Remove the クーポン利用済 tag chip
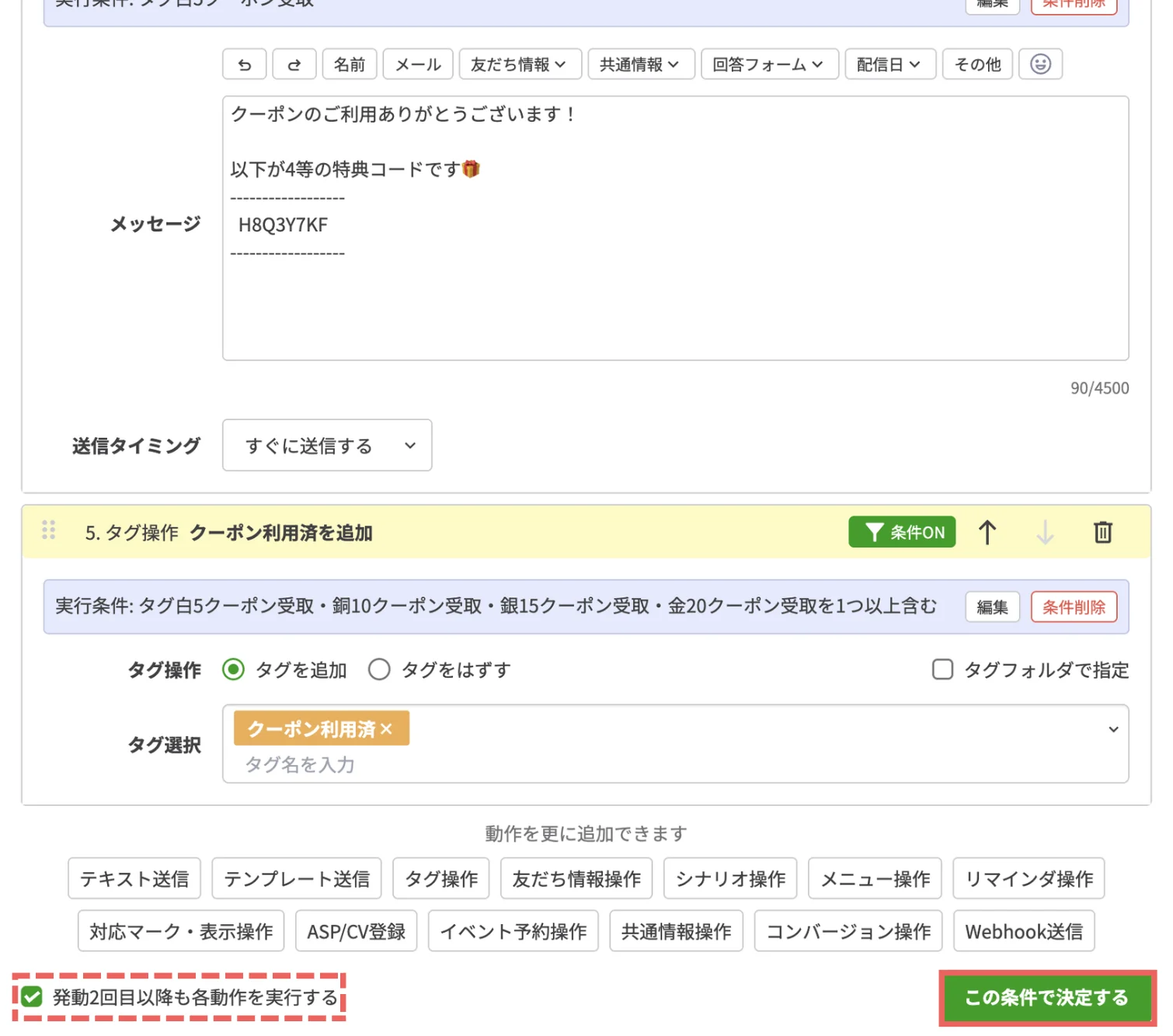 [387, 729]
